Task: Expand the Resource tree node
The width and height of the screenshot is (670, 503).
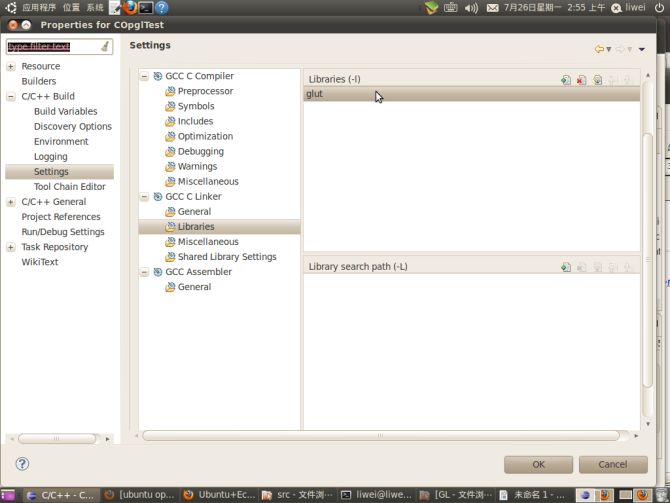Action: point(11,67)
